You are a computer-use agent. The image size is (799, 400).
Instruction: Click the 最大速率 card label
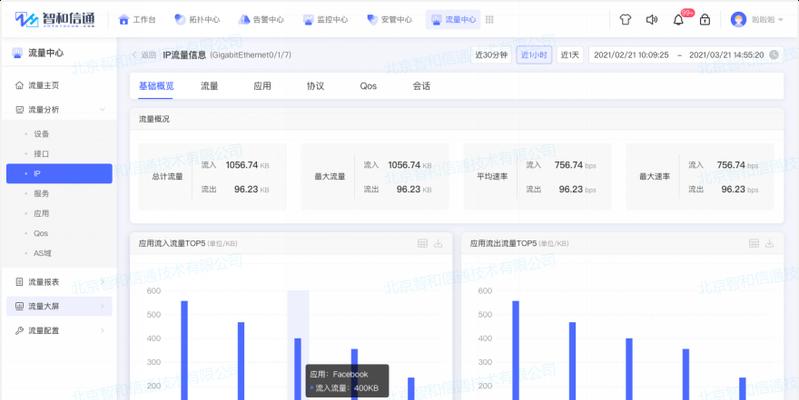point(655,177)
